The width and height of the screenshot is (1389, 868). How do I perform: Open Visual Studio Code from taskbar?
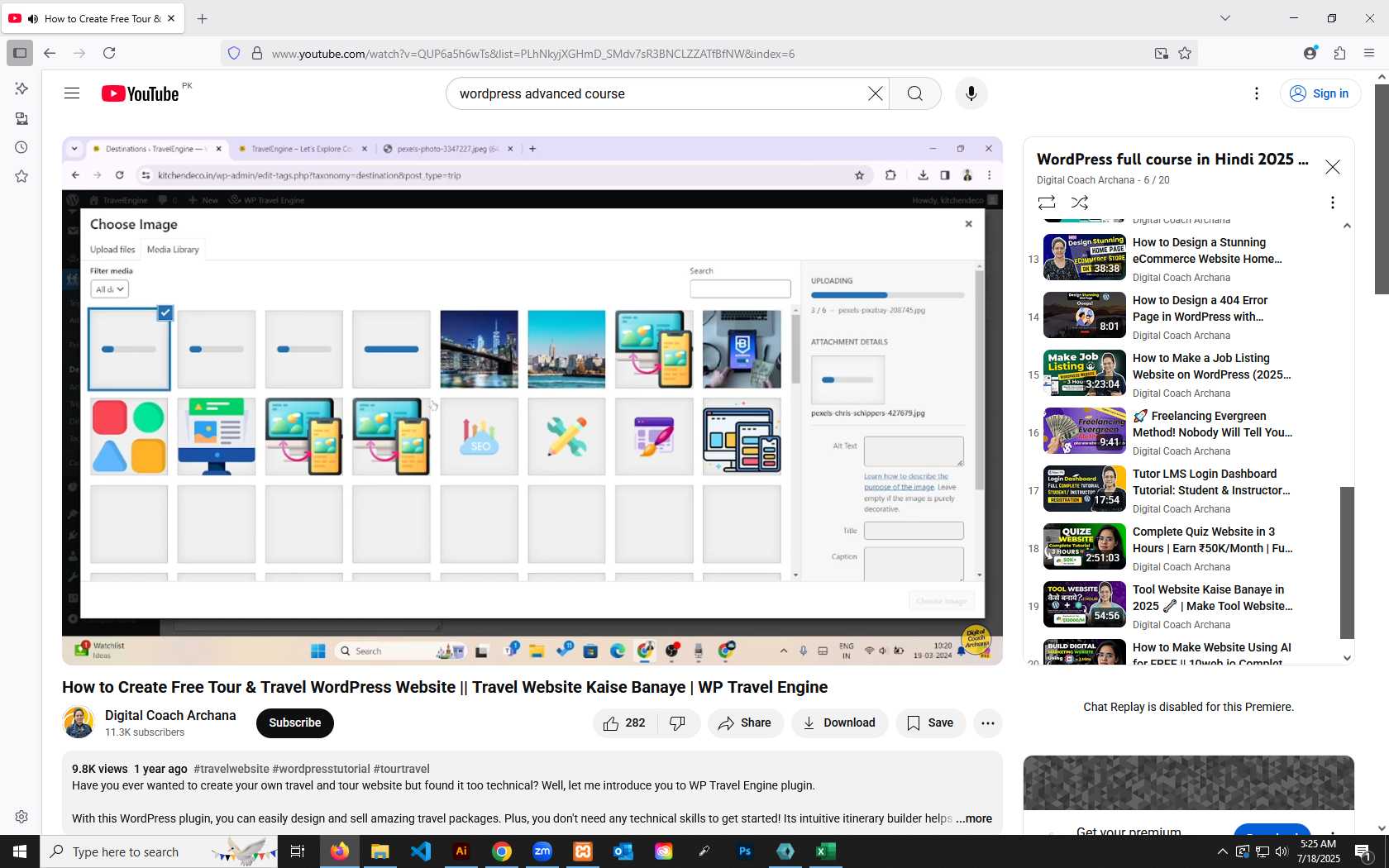(421, 851)
